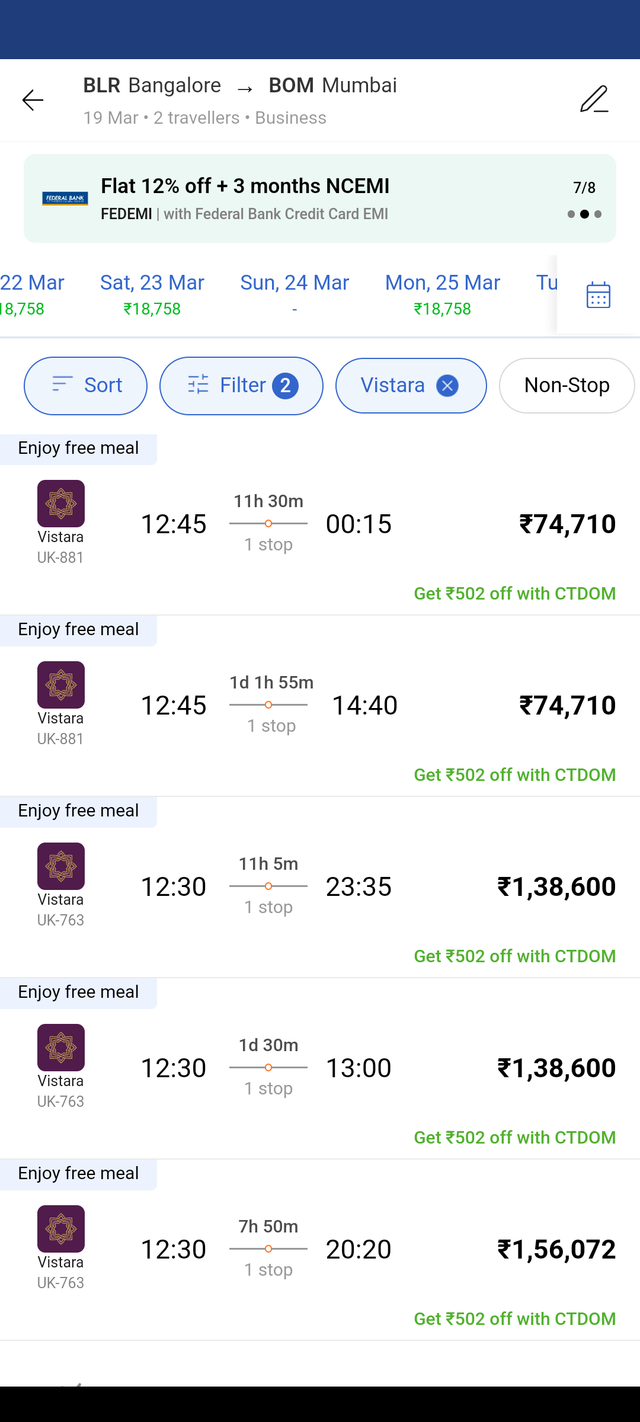Tap the back arrow icon

(x=33, y=100)
